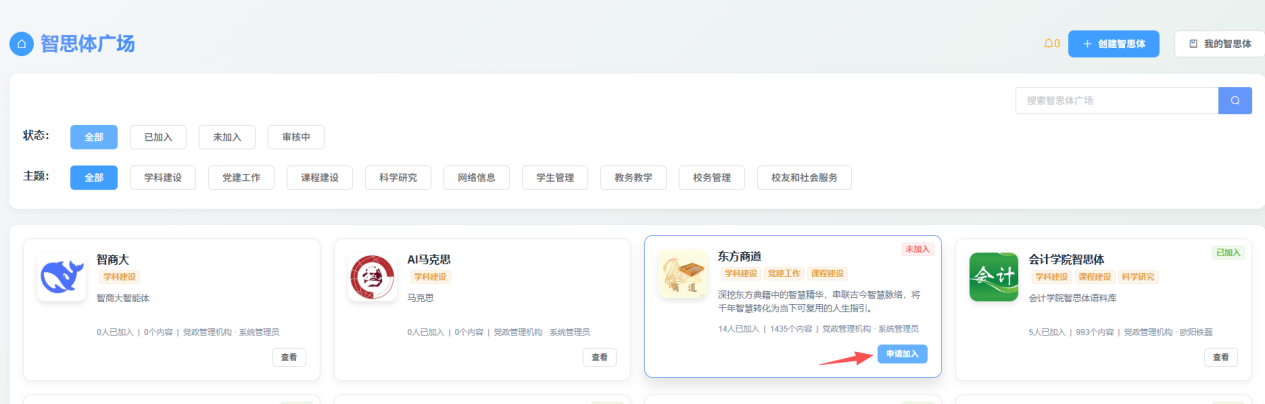1265x404 pixels.
Task: Filter topics by 科学研究
Action: click(398, 178)
